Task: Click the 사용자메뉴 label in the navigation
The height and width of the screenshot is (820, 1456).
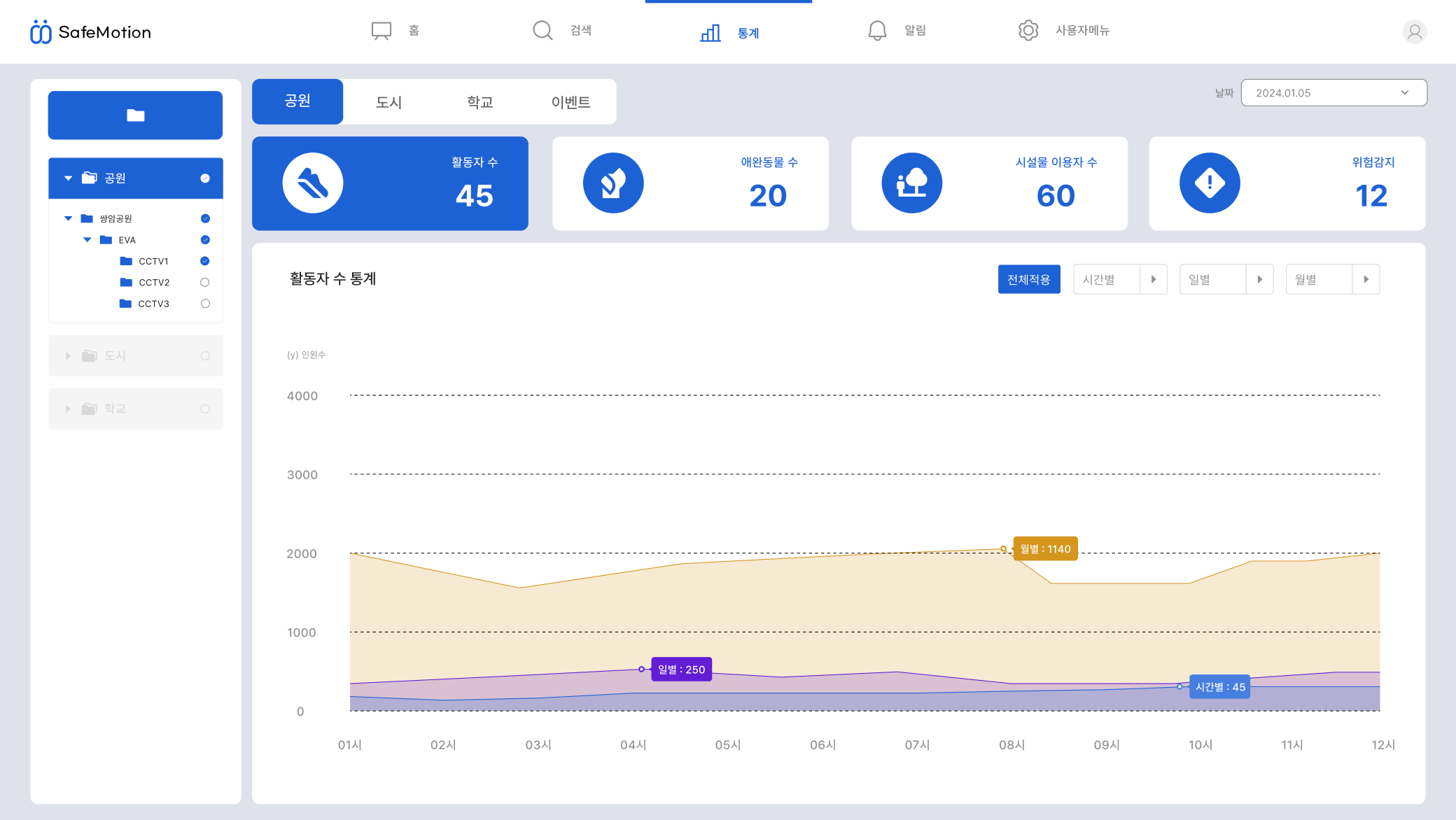Action: coord(1082,30)
